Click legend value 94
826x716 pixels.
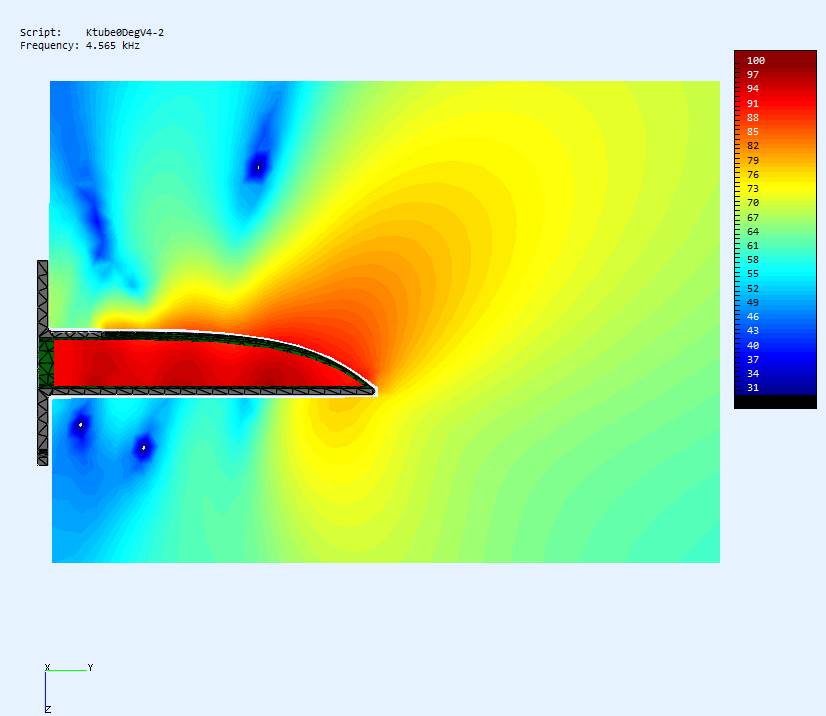(753, 89)
